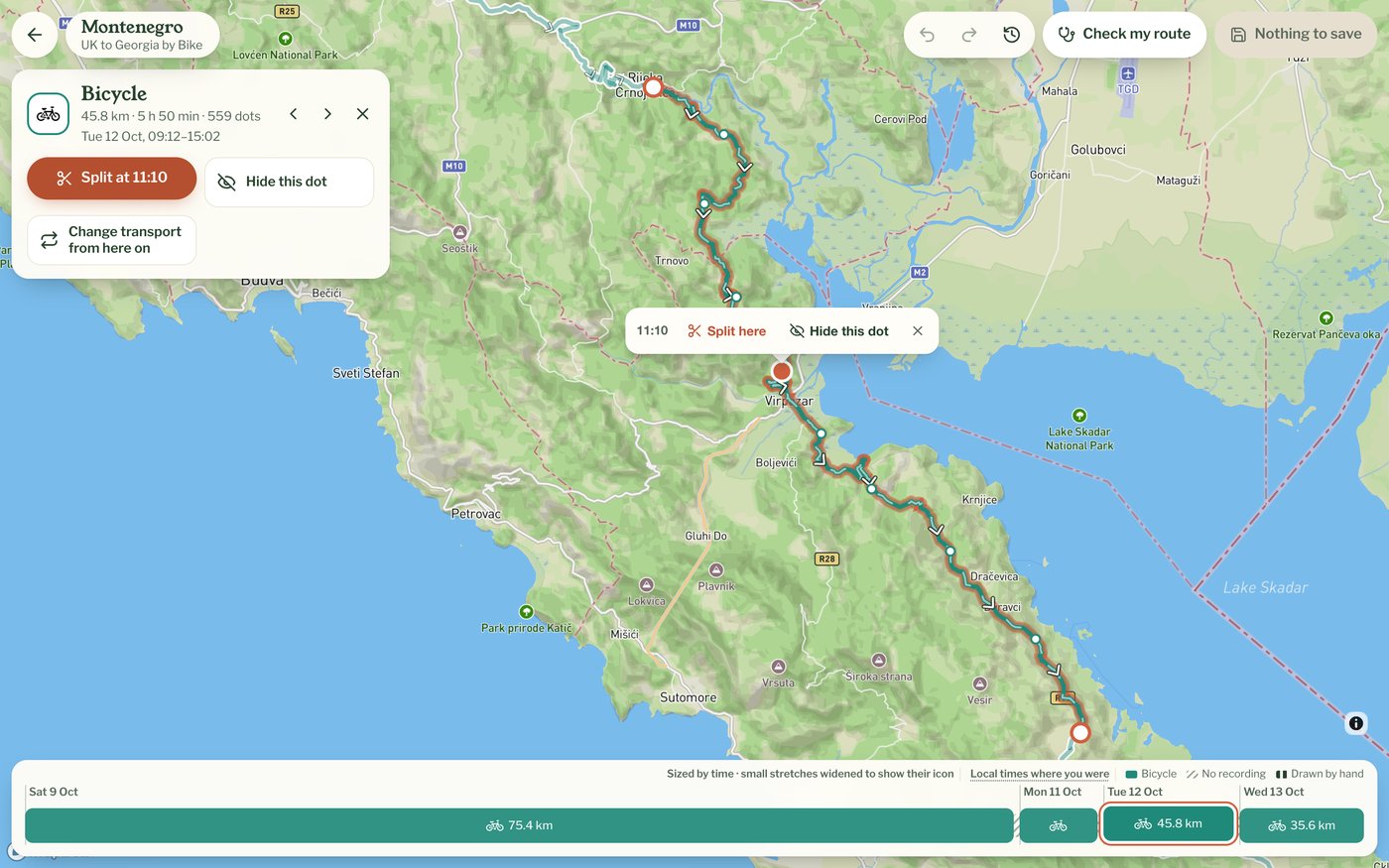The width and height of the screenshot is (1389, 868).
Task: Click the Rezervat Pančeva oka marker
Action: click(x=1326, y=318)
